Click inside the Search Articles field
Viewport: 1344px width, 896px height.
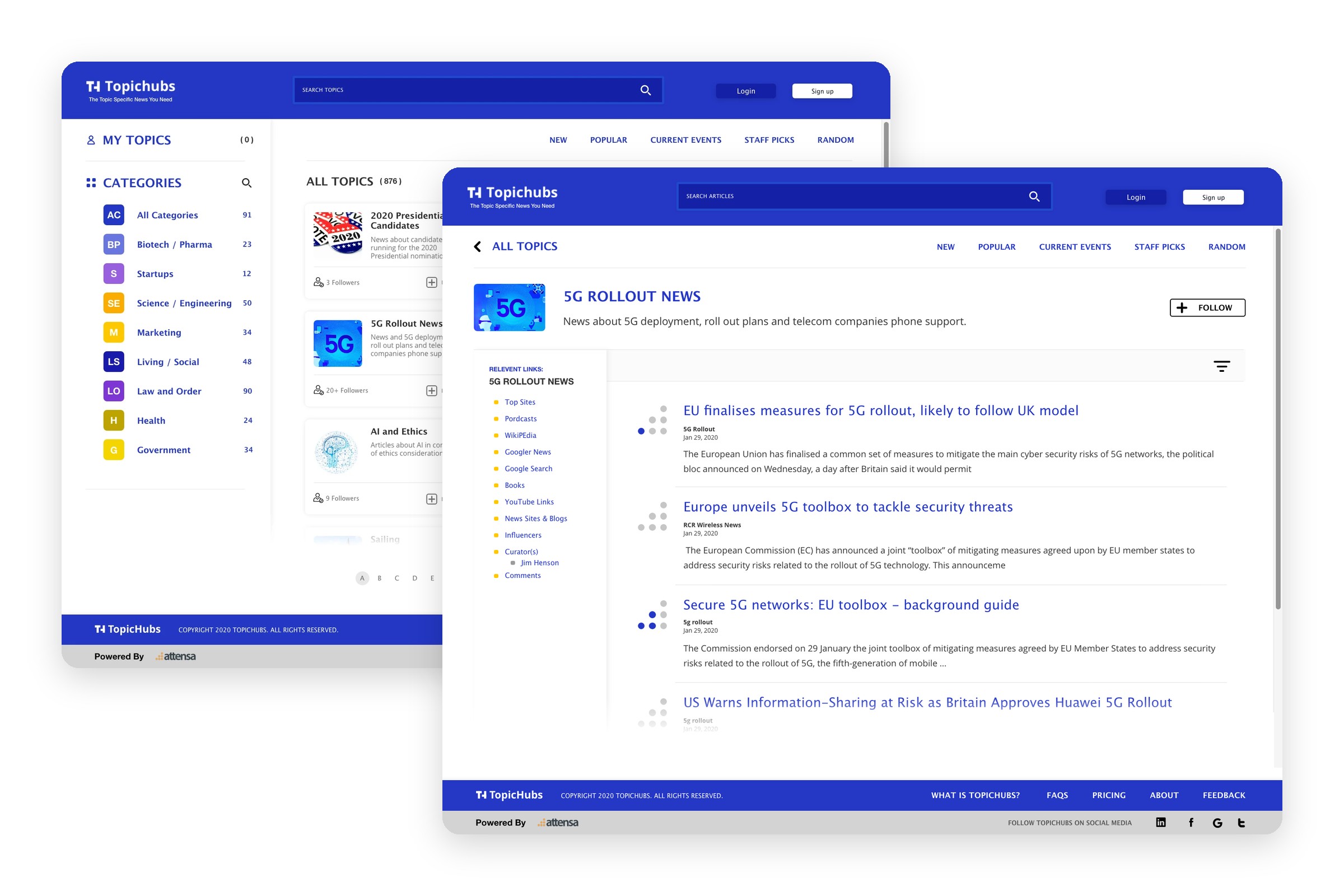click(864, 197)
